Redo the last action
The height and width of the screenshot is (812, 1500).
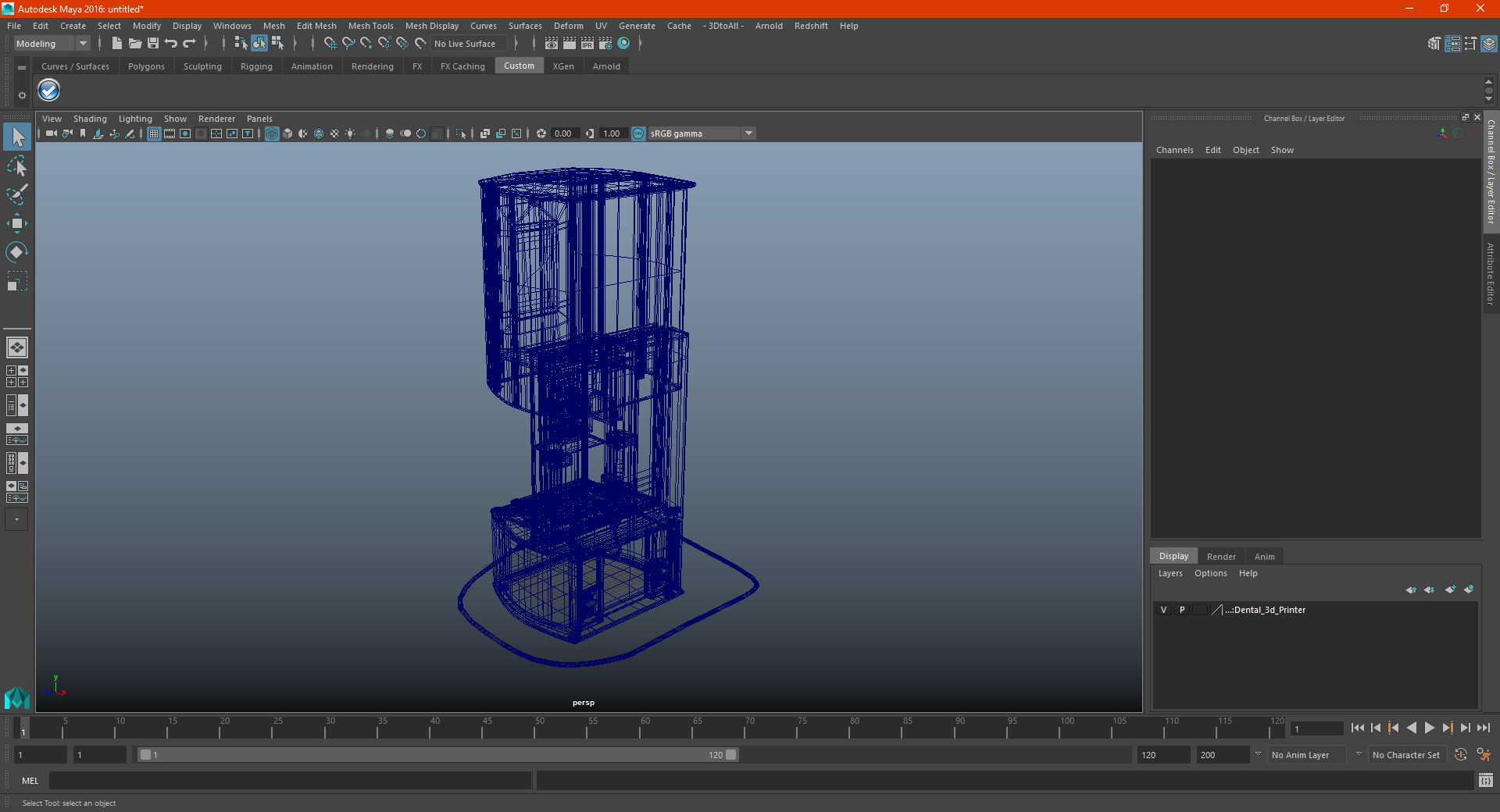189,44
